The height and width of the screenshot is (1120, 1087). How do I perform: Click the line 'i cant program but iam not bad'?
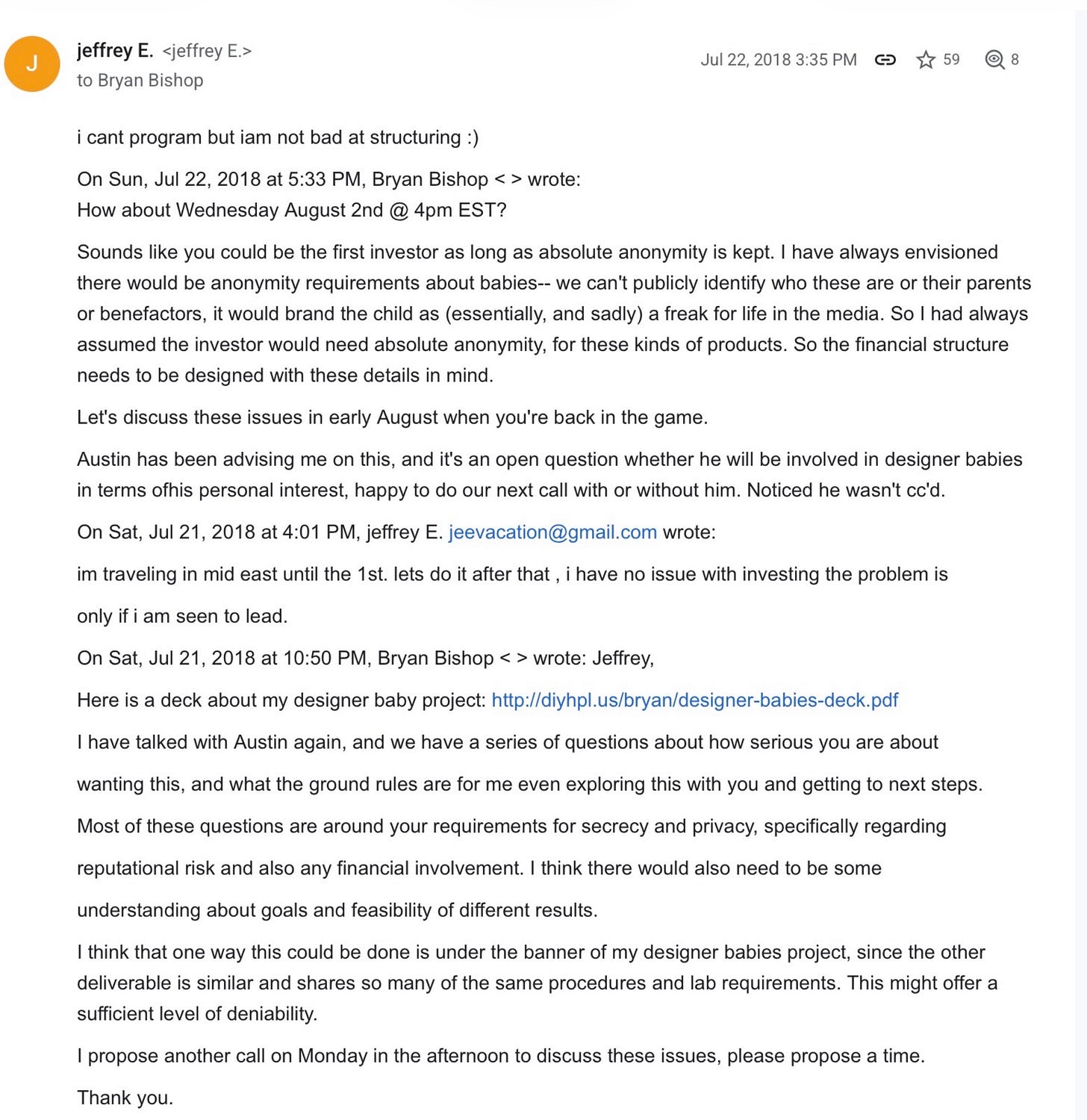point(278,137)
